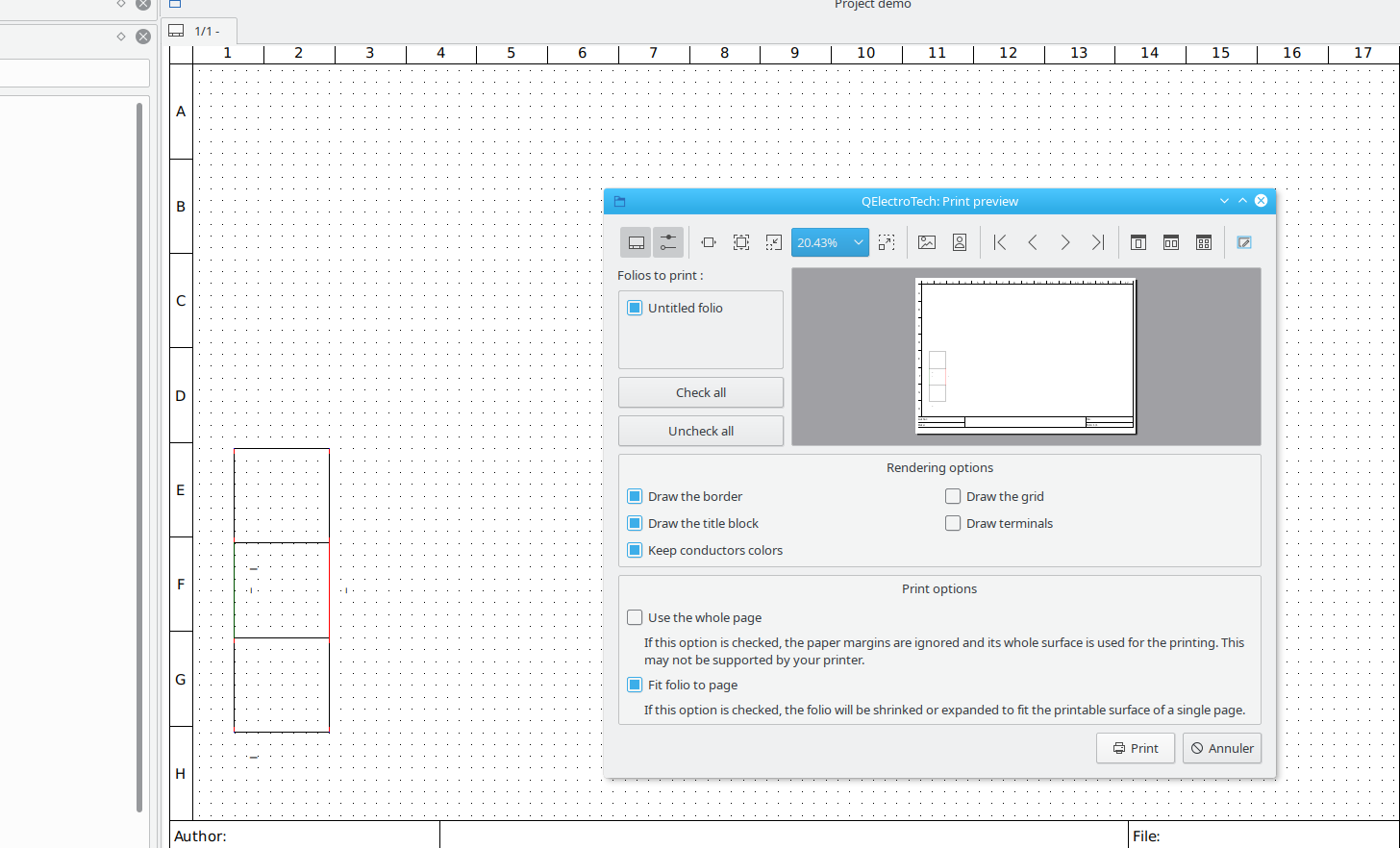Fit whole page in preview

741,242
